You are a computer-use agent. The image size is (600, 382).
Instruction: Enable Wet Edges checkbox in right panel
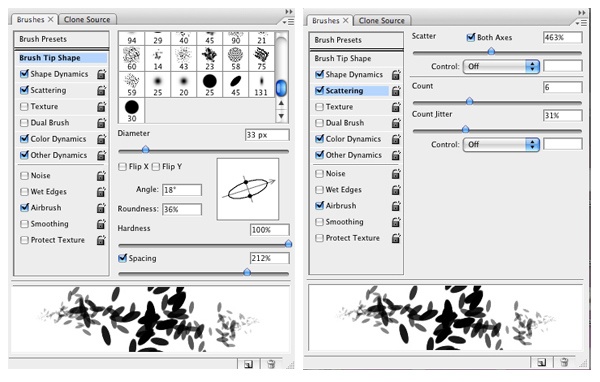click(319, 190)
